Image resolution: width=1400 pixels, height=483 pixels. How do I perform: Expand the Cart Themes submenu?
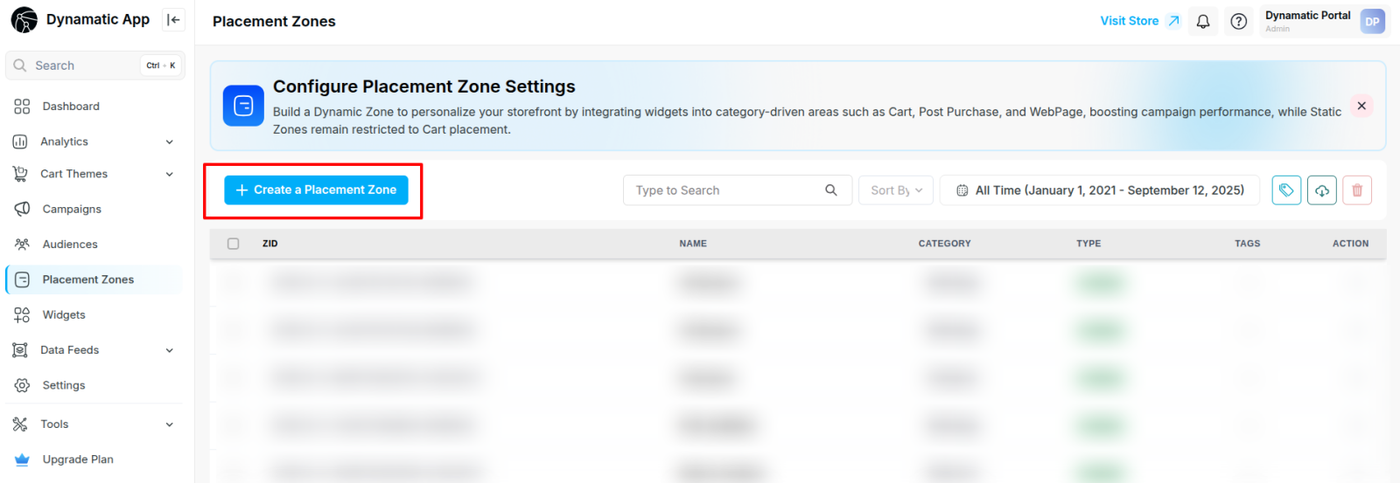[x=169, y=174]
